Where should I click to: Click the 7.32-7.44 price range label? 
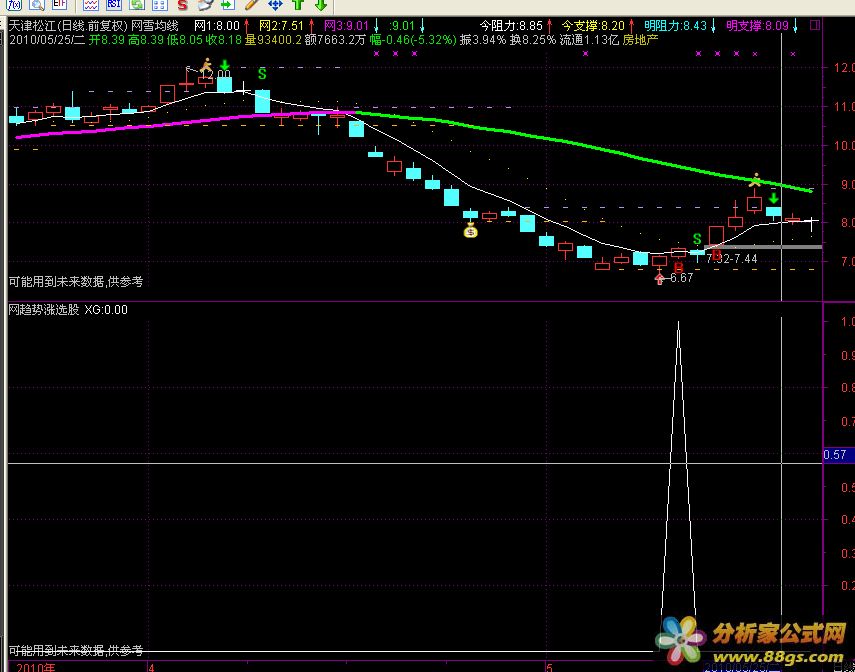[x=731, y=259]
